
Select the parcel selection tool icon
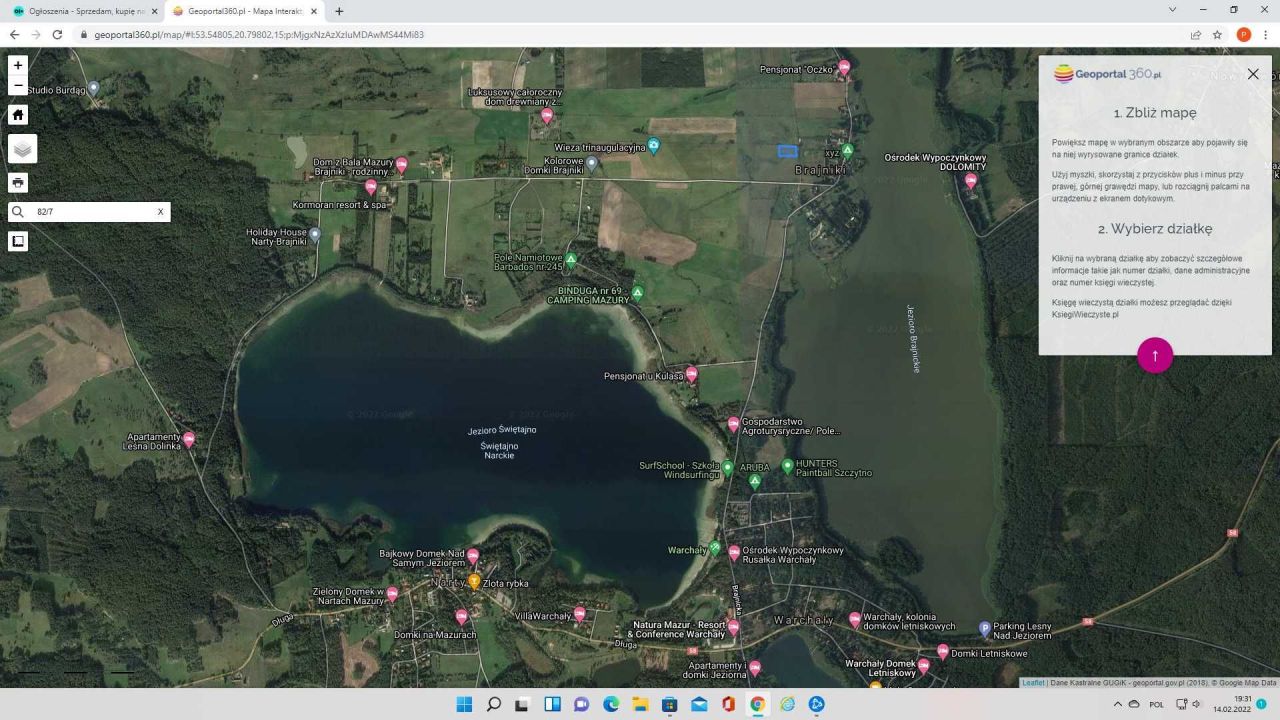point(17,241)
